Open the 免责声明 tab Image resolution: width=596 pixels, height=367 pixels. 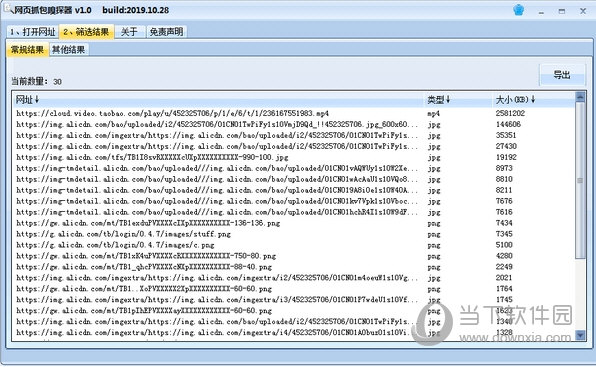(166, 32)
